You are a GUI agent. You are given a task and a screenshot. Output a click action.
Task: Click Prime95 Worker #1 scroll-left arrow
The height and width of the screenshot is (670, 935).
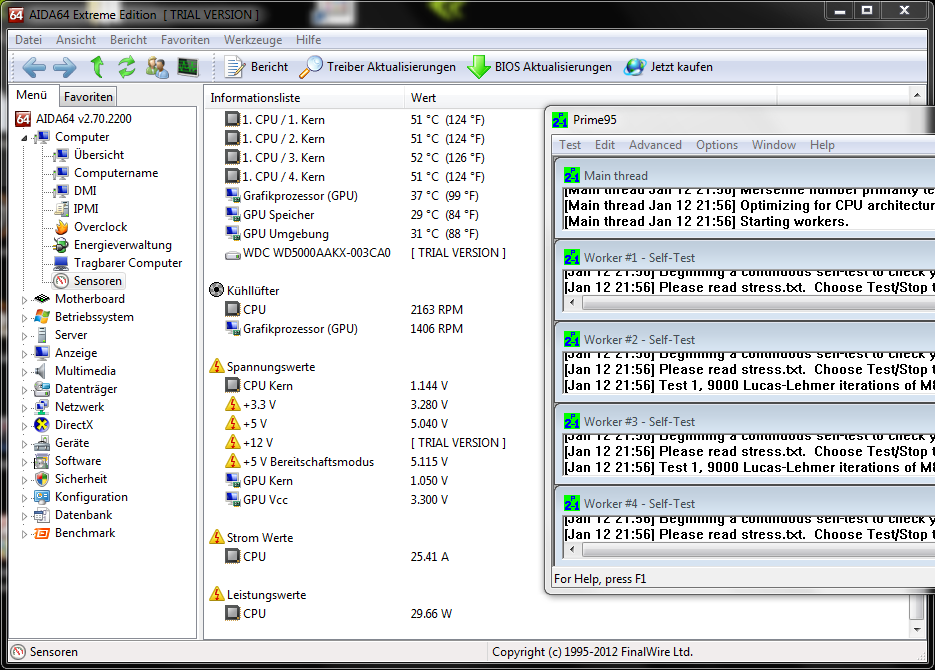[x=573, y=302]
